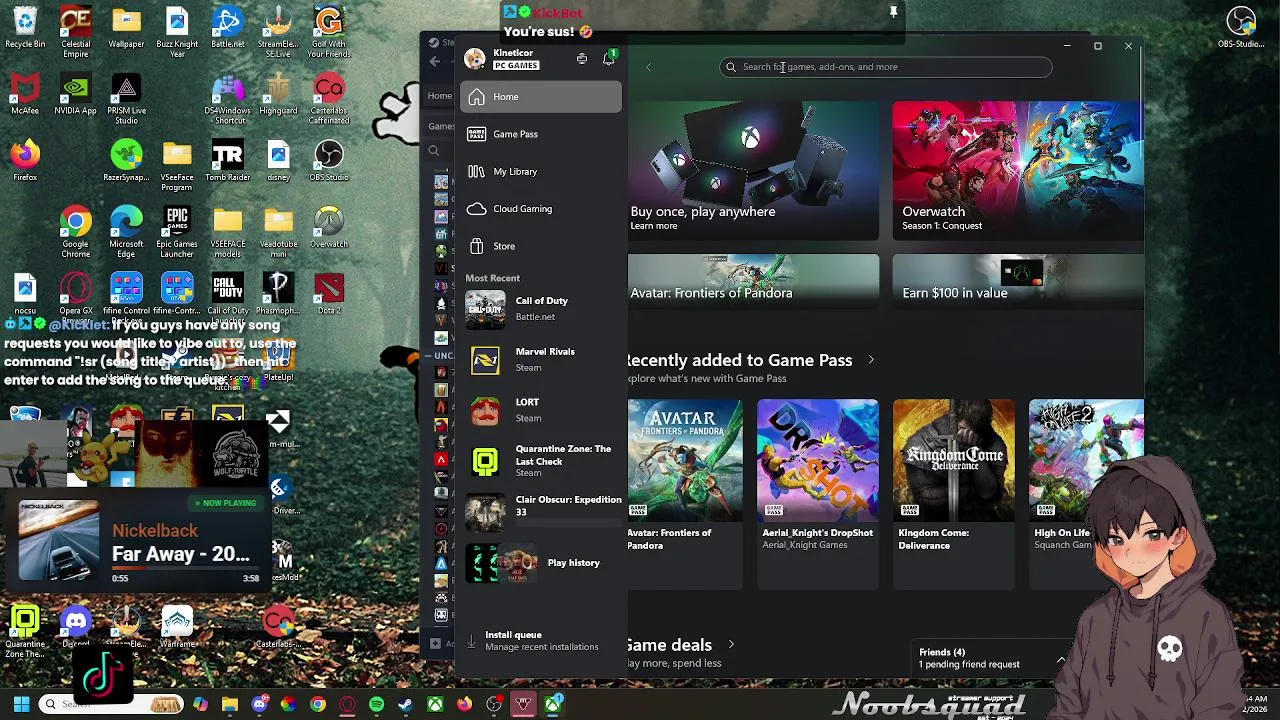Viewport: 1280px width, 720px height.
Task: Open Microsoft Edge desktop shortcut
Action: [x=126, y=231]
